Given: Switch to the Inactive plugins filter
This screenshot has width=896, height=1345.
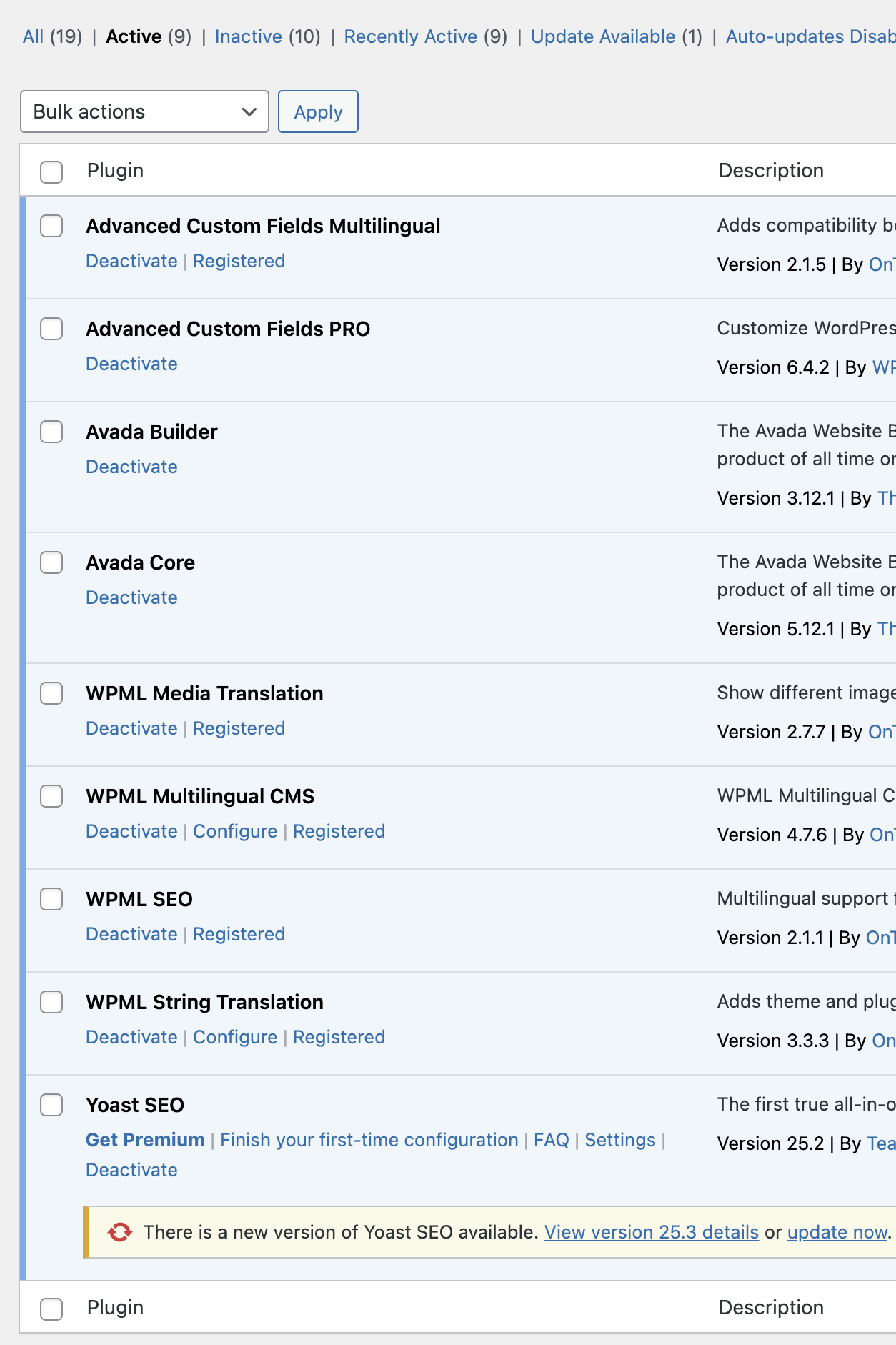Looking at the screenshot, I should 249,36.
